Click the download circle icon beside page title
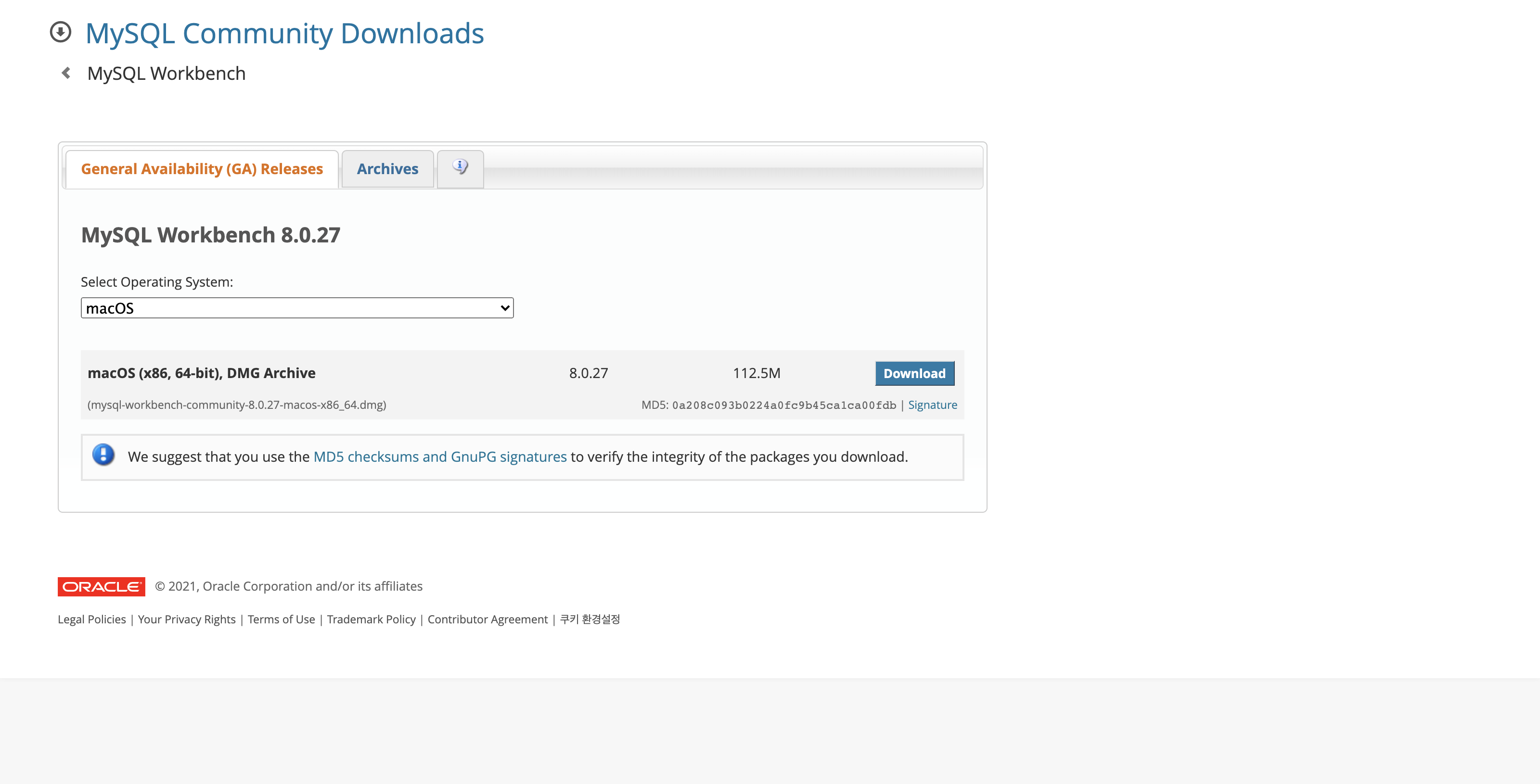 (60, 32)
